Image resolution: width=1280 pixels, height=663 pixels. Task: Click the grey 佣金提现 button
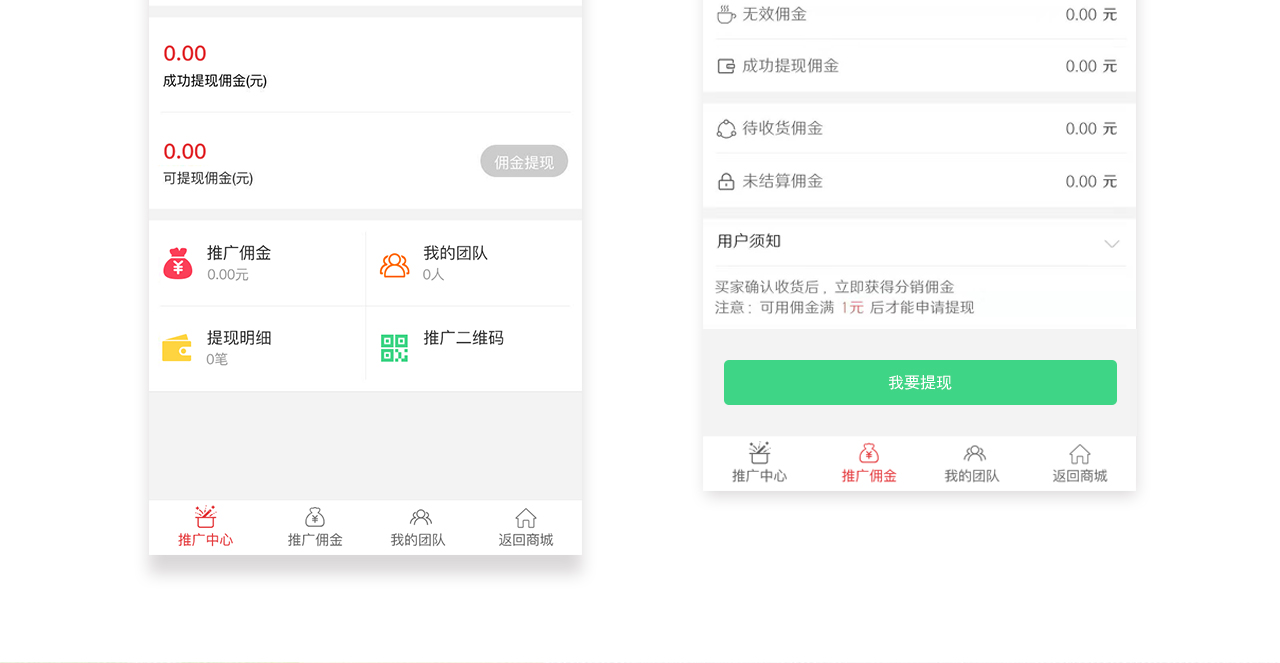pos(524,161)
